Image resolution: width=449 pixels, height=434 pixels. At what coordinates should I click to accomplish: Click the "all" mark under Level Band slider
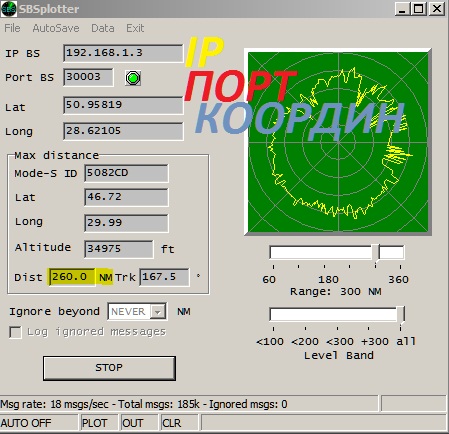click(406, 341)
